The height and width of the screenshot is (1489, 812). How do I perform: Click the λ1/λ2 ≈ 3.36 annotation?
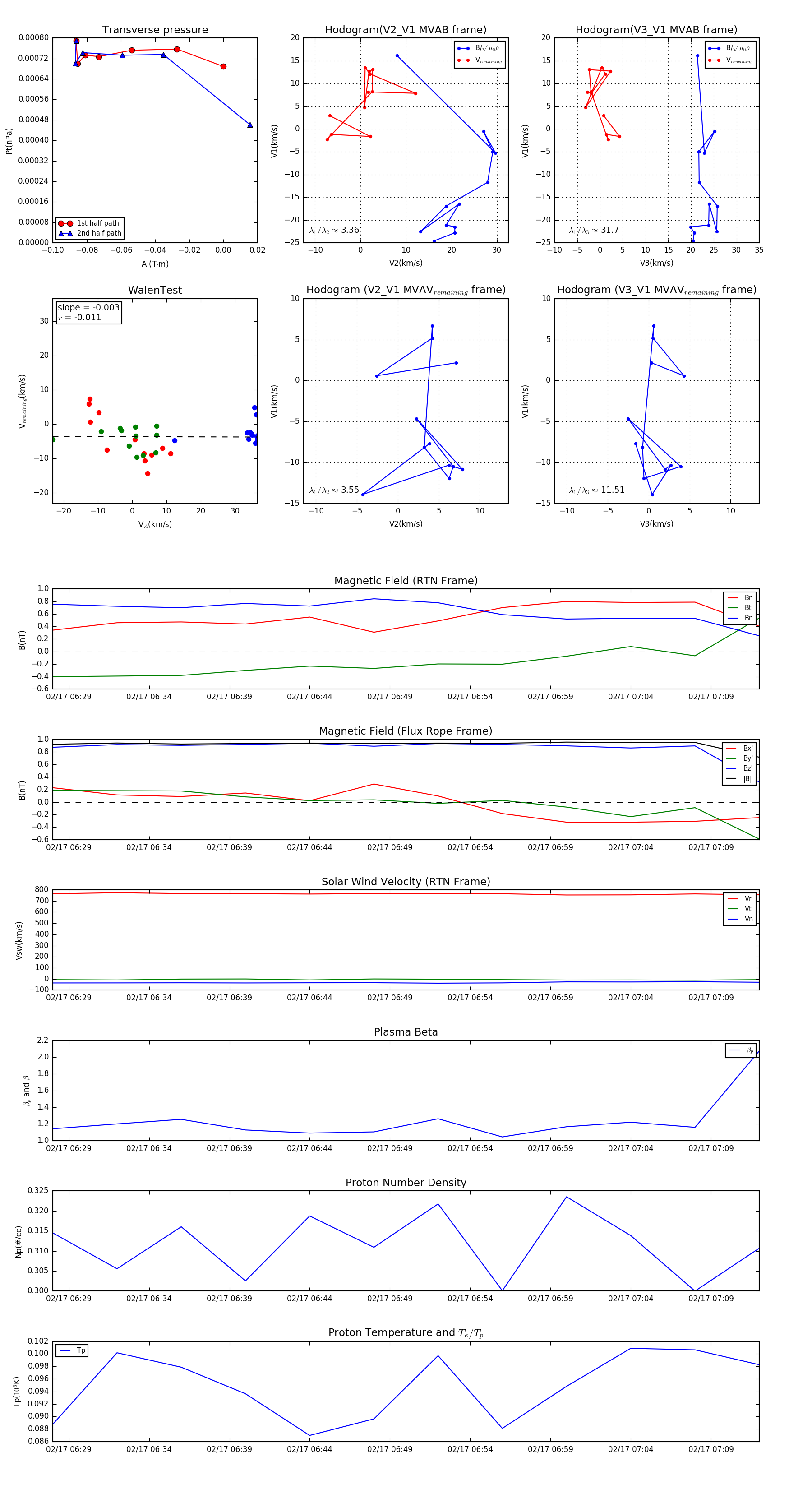point(334,230)
